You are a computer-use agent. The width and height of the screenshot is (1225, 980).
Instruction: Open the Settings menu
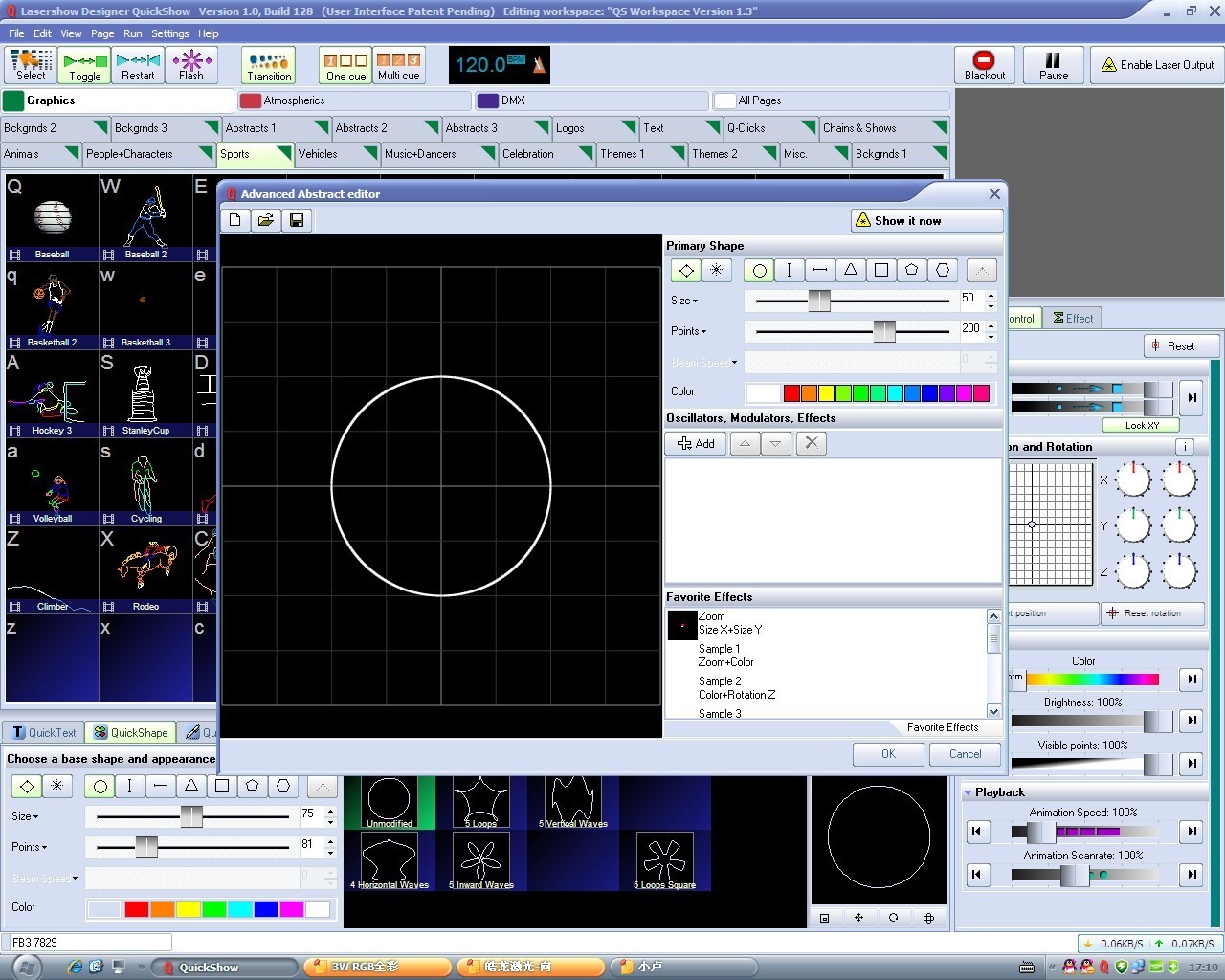pos(169,33)
